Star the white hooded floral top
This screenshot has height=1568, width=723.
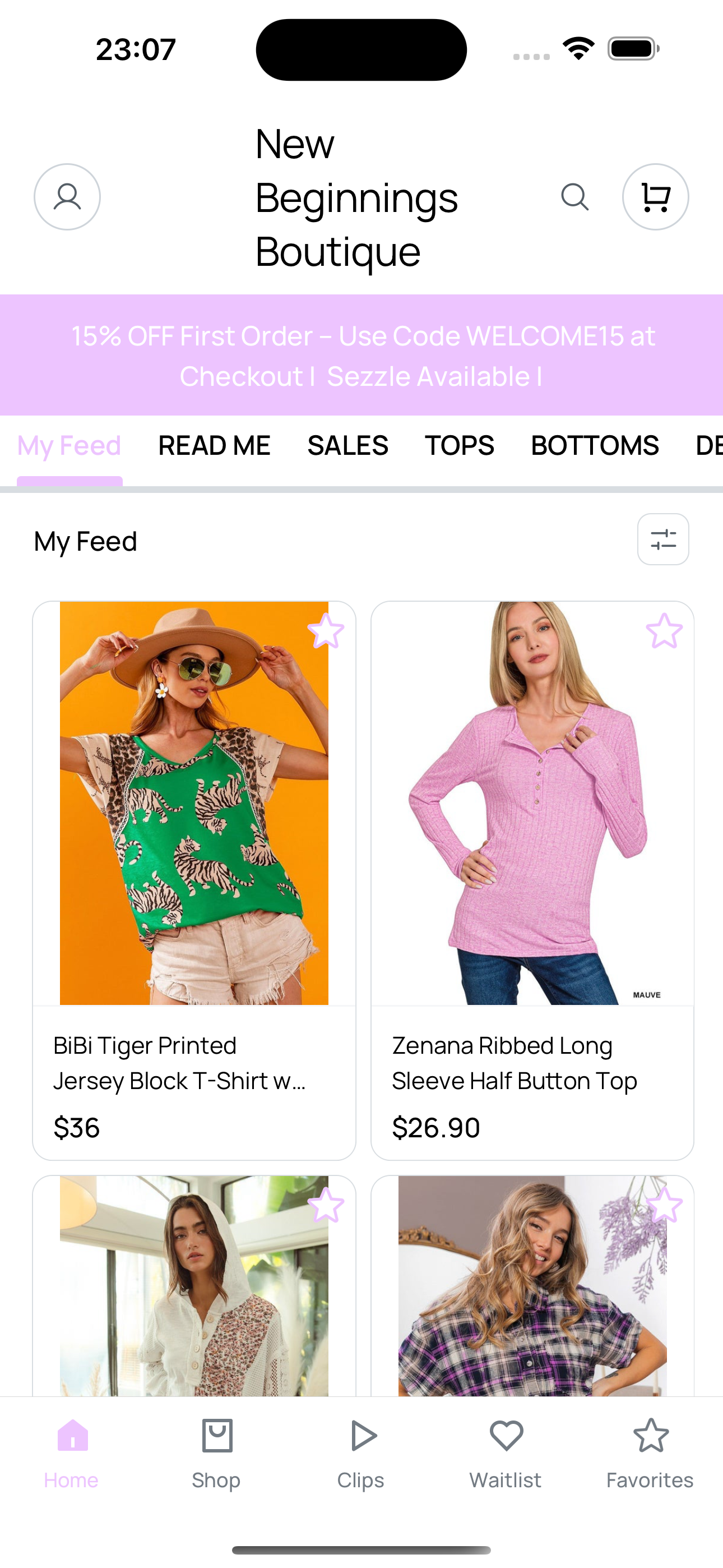click(x=326, y=1205)
